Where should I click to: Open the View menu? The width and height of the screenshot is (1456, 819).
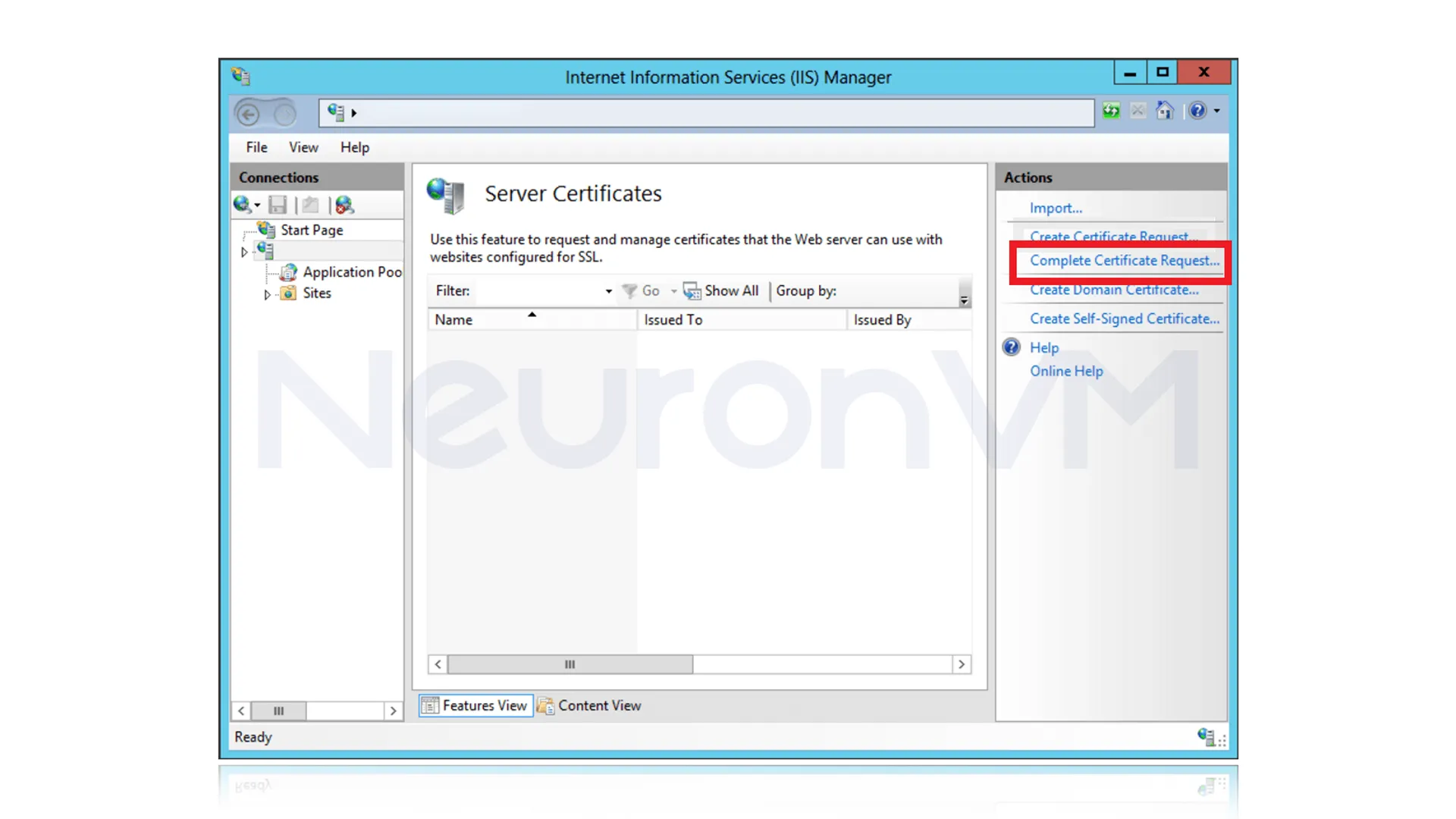(x=303, y=147)
